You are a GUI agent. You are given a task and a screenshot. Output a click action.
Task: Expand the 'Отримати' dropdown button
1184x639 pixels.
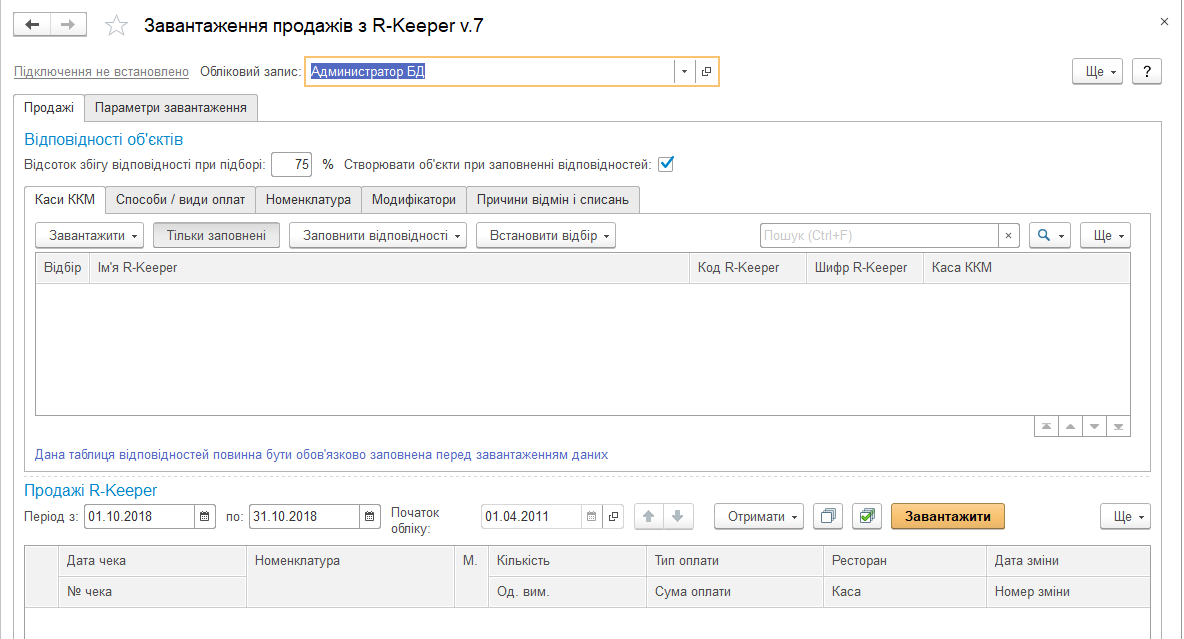click(x=759, y=517)
